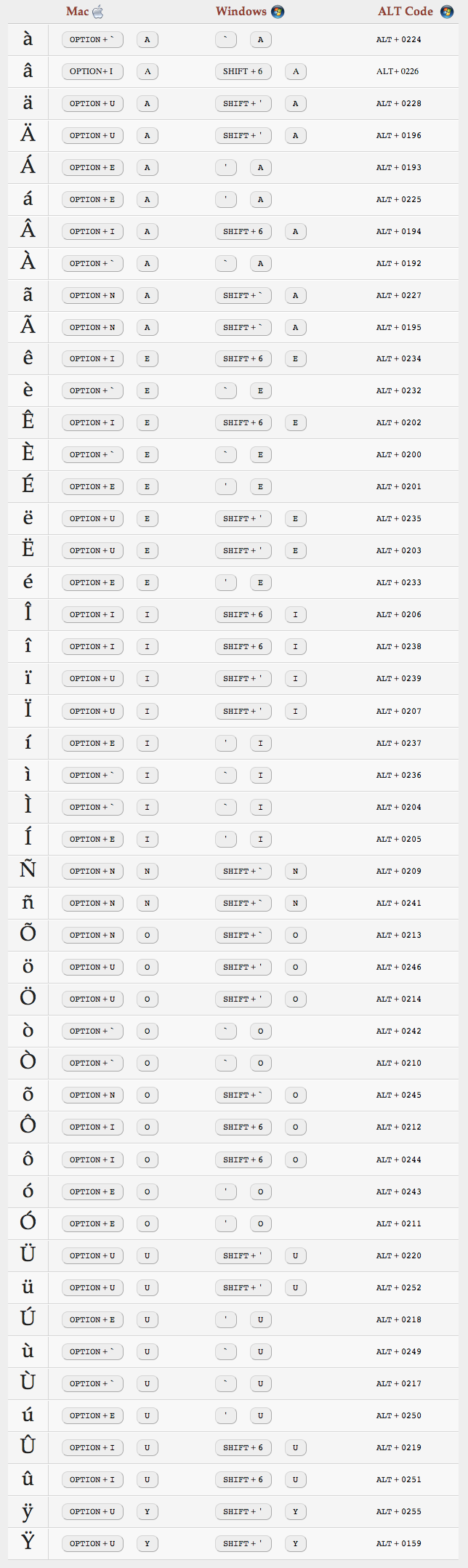The width and height of the screenshot is (468, 1568).
Task: Click the ALT + 0212 code text
Action: coord(398,1127)
